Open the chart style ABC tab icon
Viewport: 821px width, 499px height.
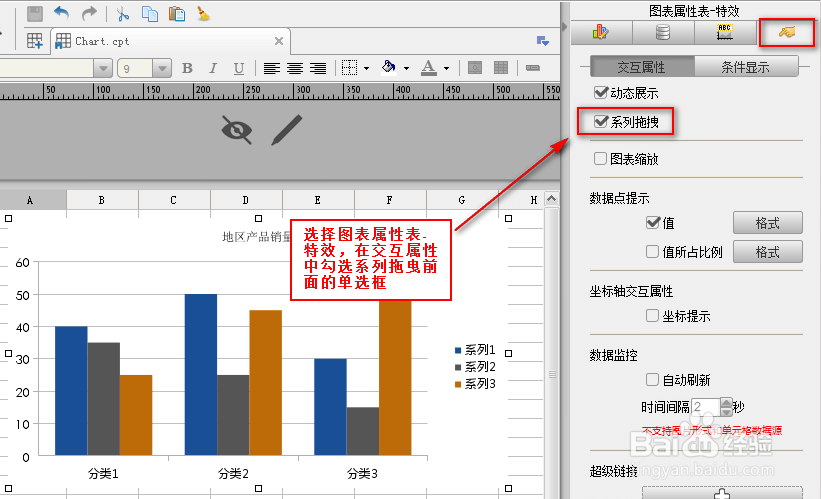[x=725, y=32]
